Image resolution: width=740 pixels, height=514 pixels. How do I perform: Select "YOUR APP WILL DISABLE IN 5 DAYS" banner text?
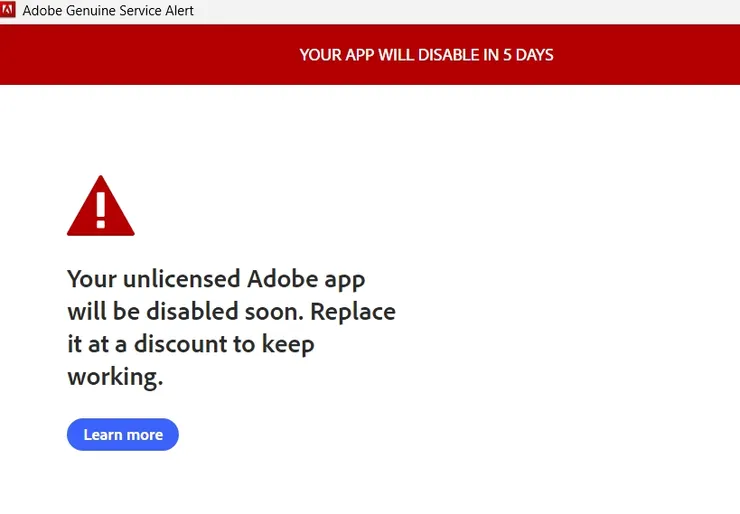(426, 55)
